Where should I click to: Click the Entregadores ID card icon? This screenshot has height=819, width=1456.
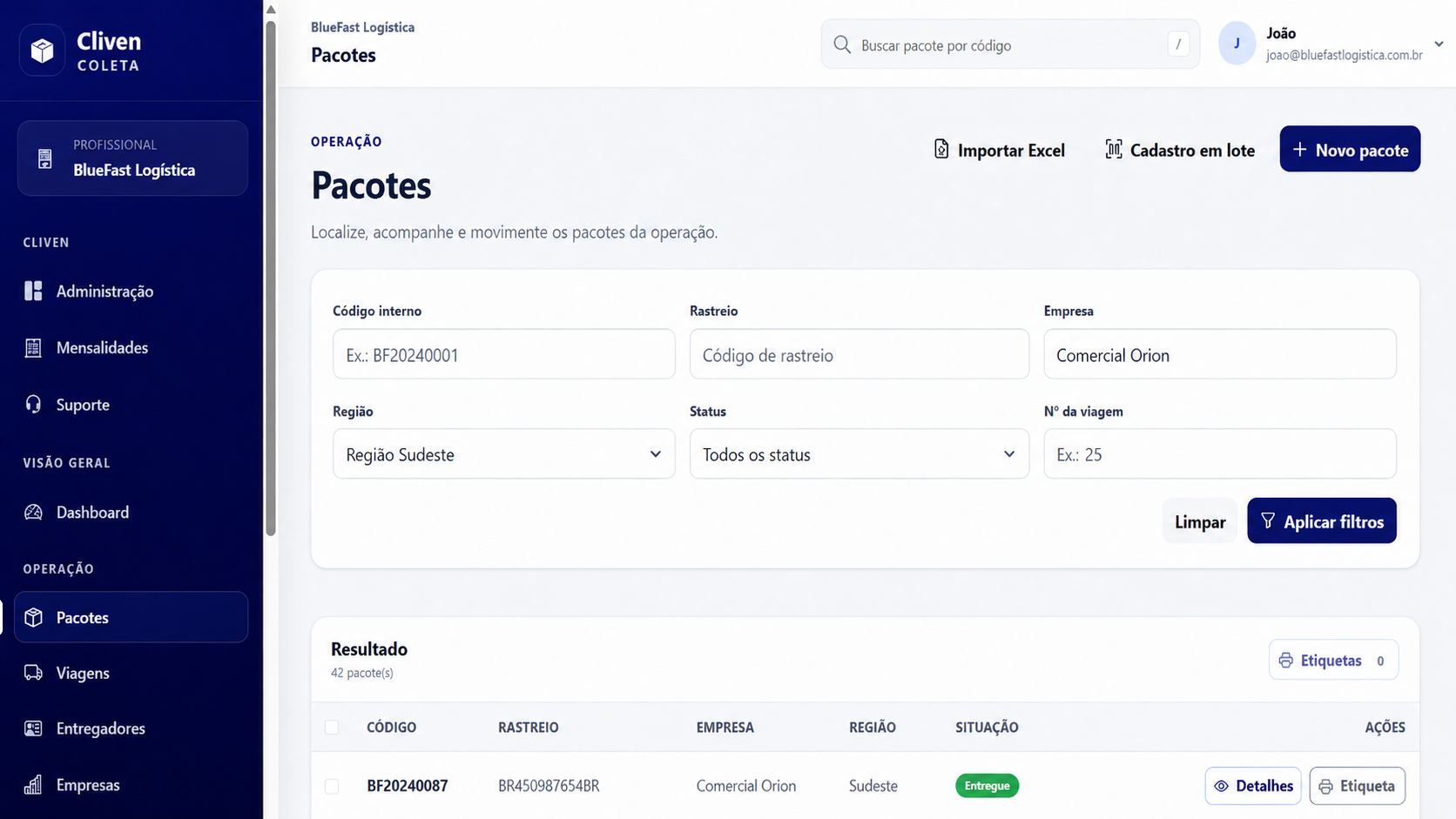coord(33,728)
